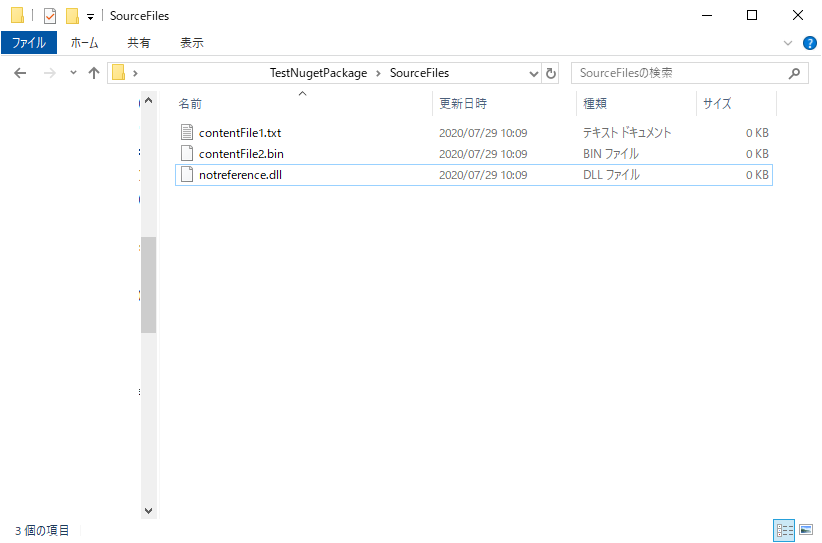The width and height of the screenshot is (822, 543).
Task: Select contentFile1.txt file name
Action: tap(240, 133)
